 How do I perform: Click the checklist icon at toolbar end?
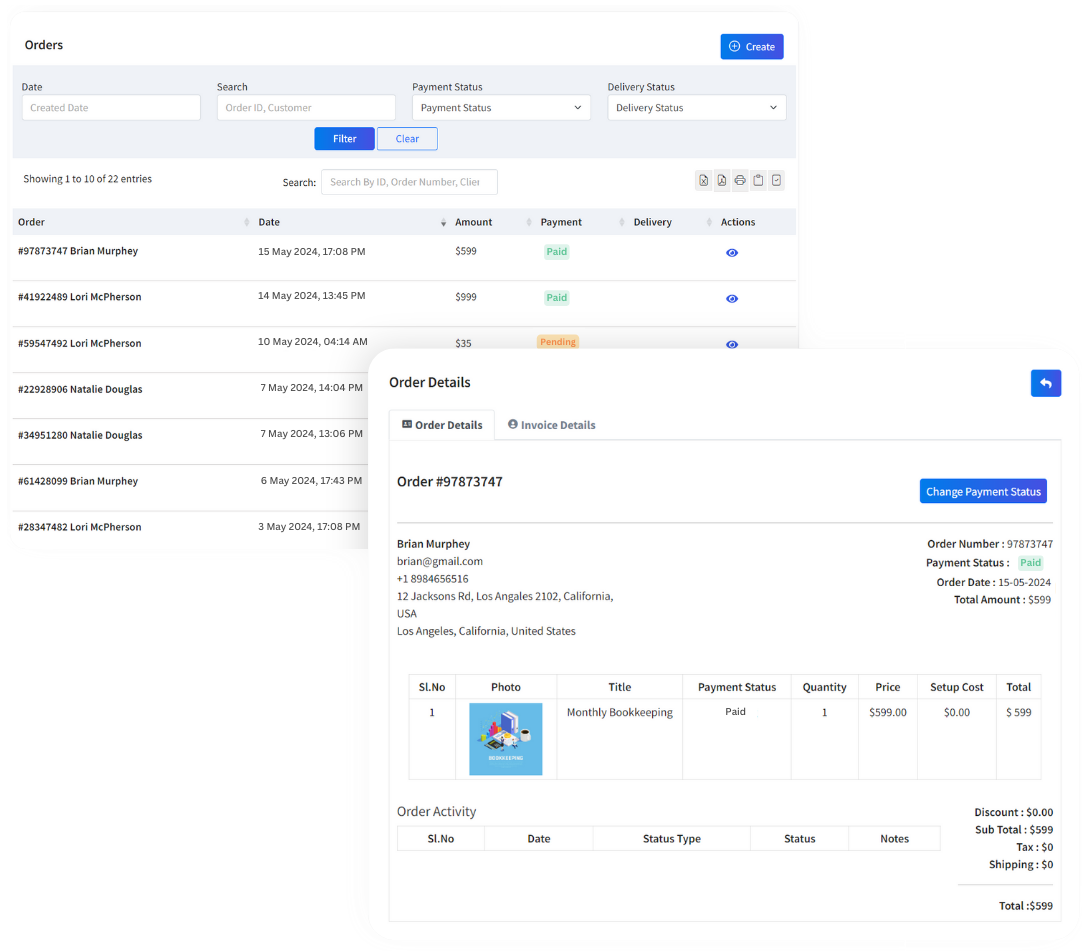[x=776, y=181]
